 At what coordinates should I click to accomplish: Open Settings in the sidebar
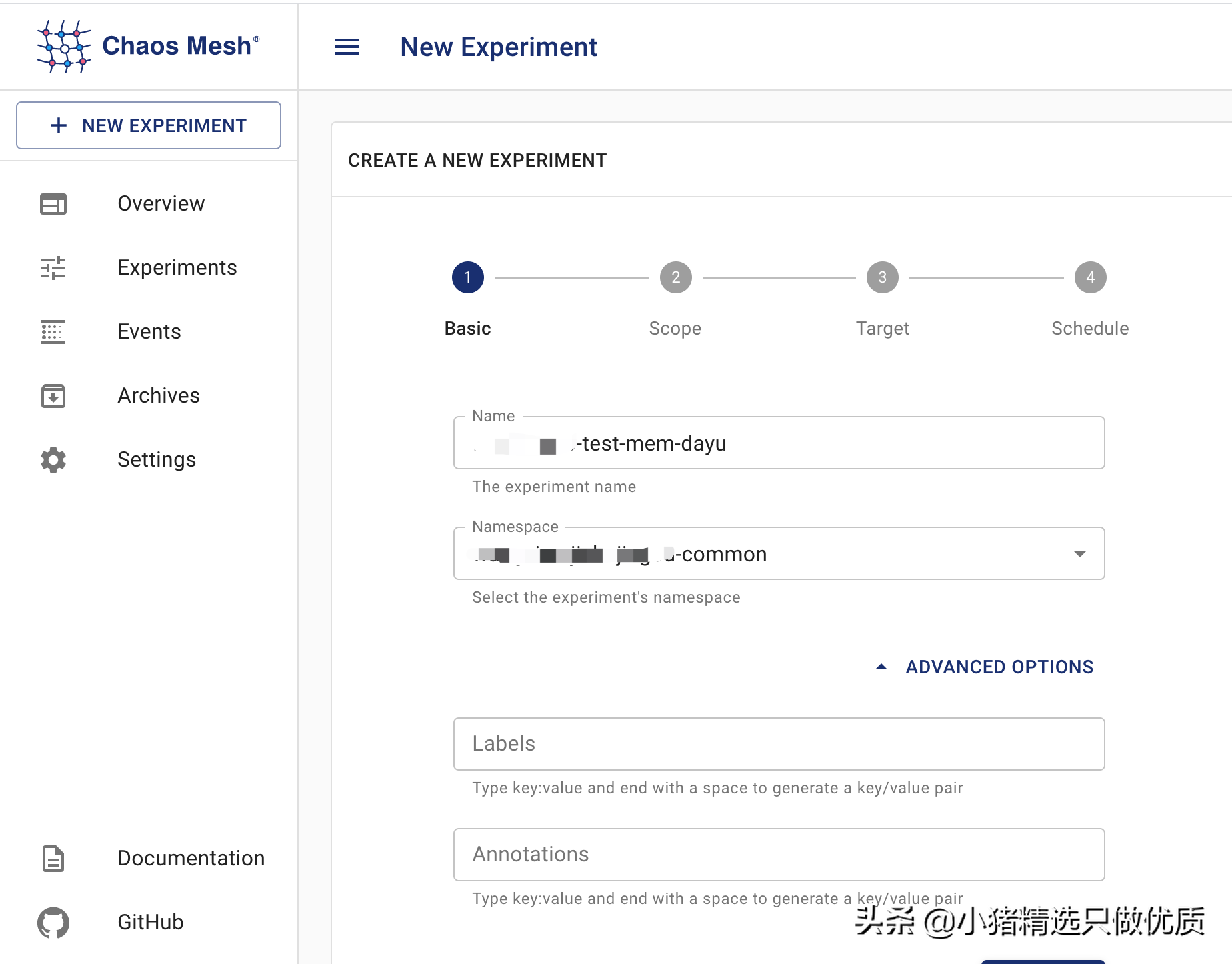click(149, 460)
